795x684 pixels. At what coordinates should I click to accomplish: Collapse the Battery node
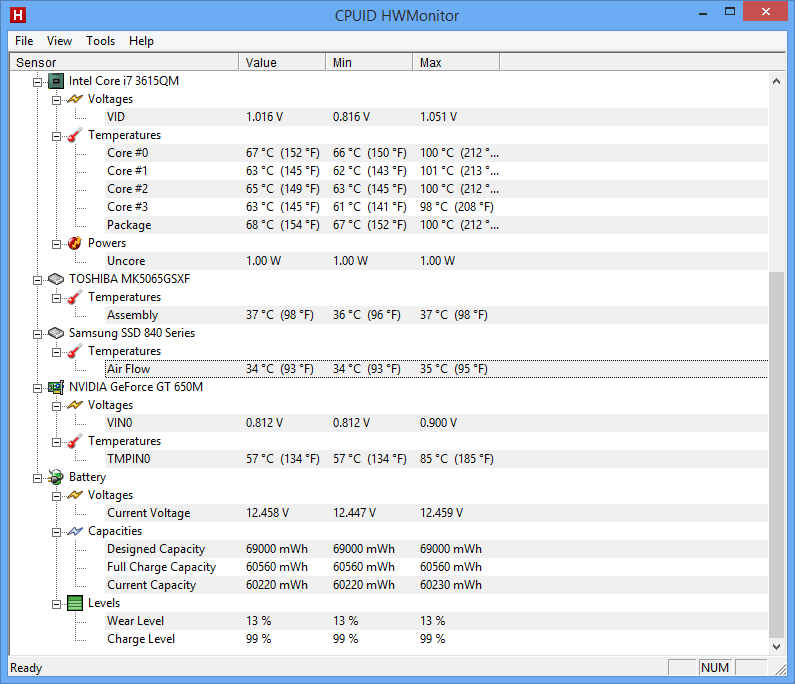click(38, 478)
